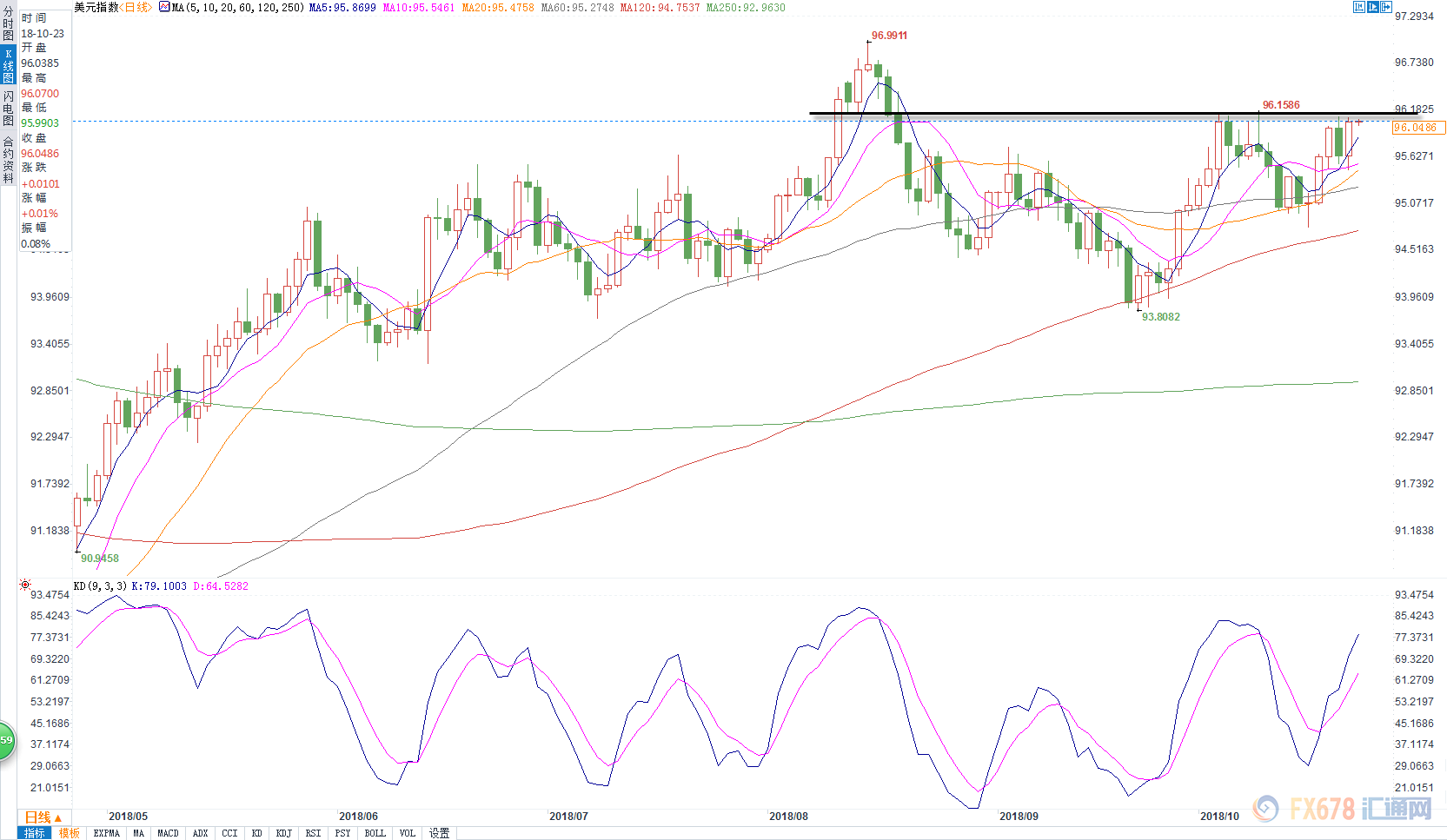
Task: Click the red gear icon beside KD panel
Action: (x=25, y=585)
